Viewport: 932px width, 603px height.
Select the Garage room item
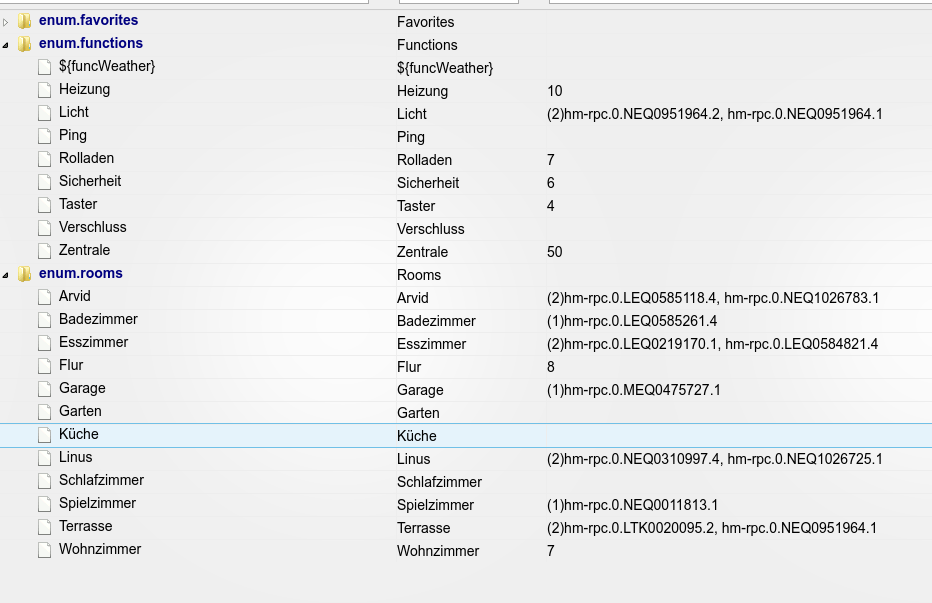pos(82,388)
